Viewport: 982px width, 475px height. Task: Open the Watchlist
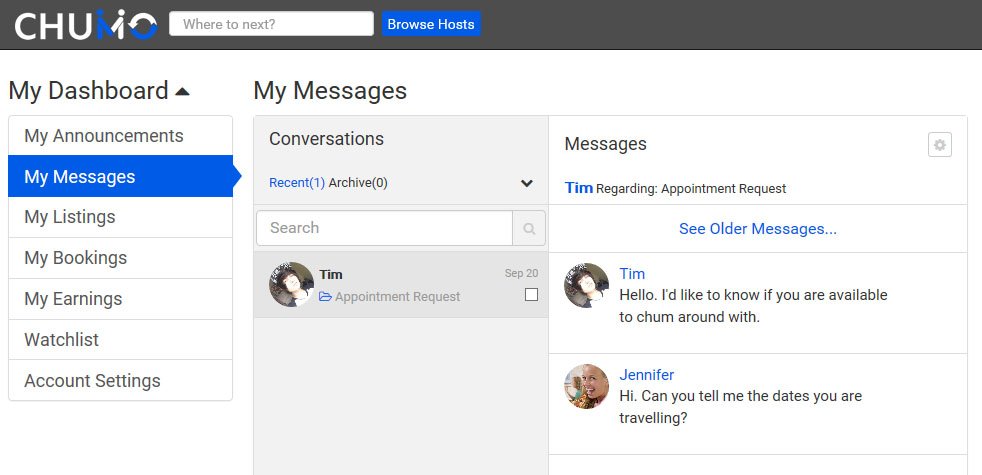(x=120, y=340)
